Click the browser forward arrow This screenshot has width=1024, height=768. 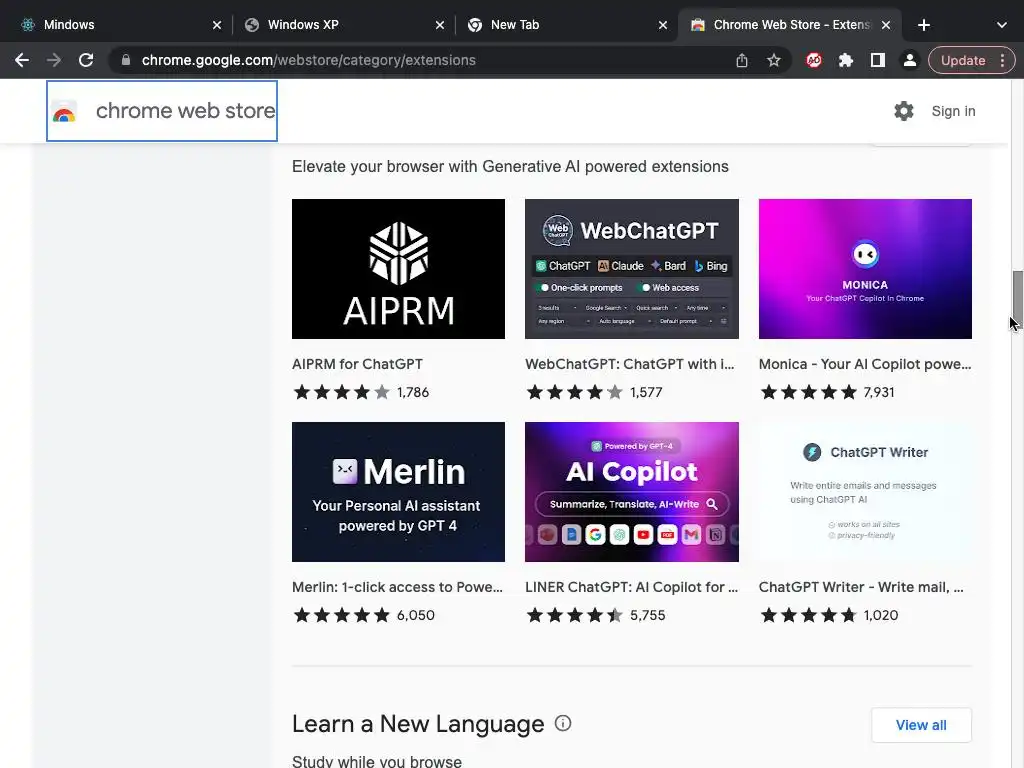click(x=54, y=60)
